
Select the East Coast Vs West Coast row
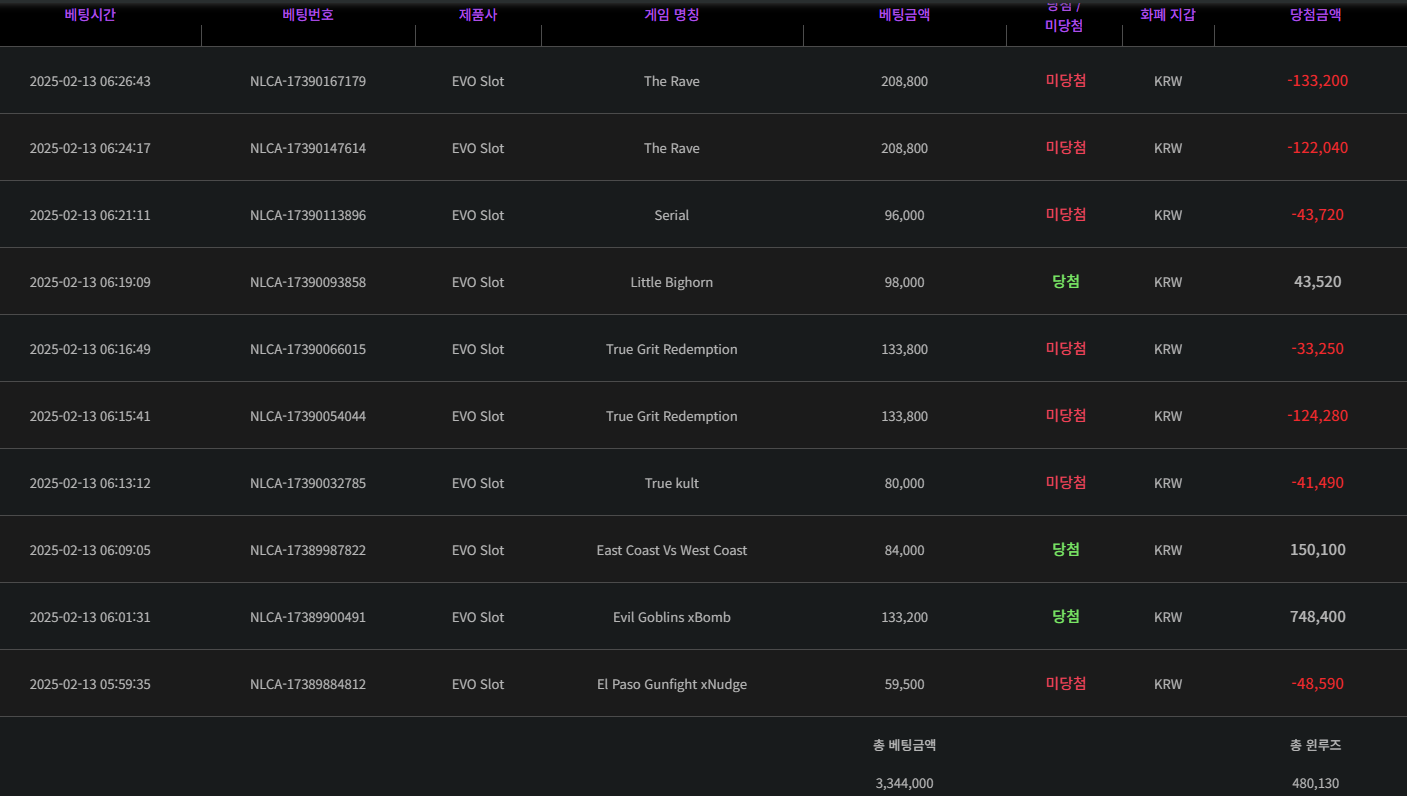click(x=672, y=550)
